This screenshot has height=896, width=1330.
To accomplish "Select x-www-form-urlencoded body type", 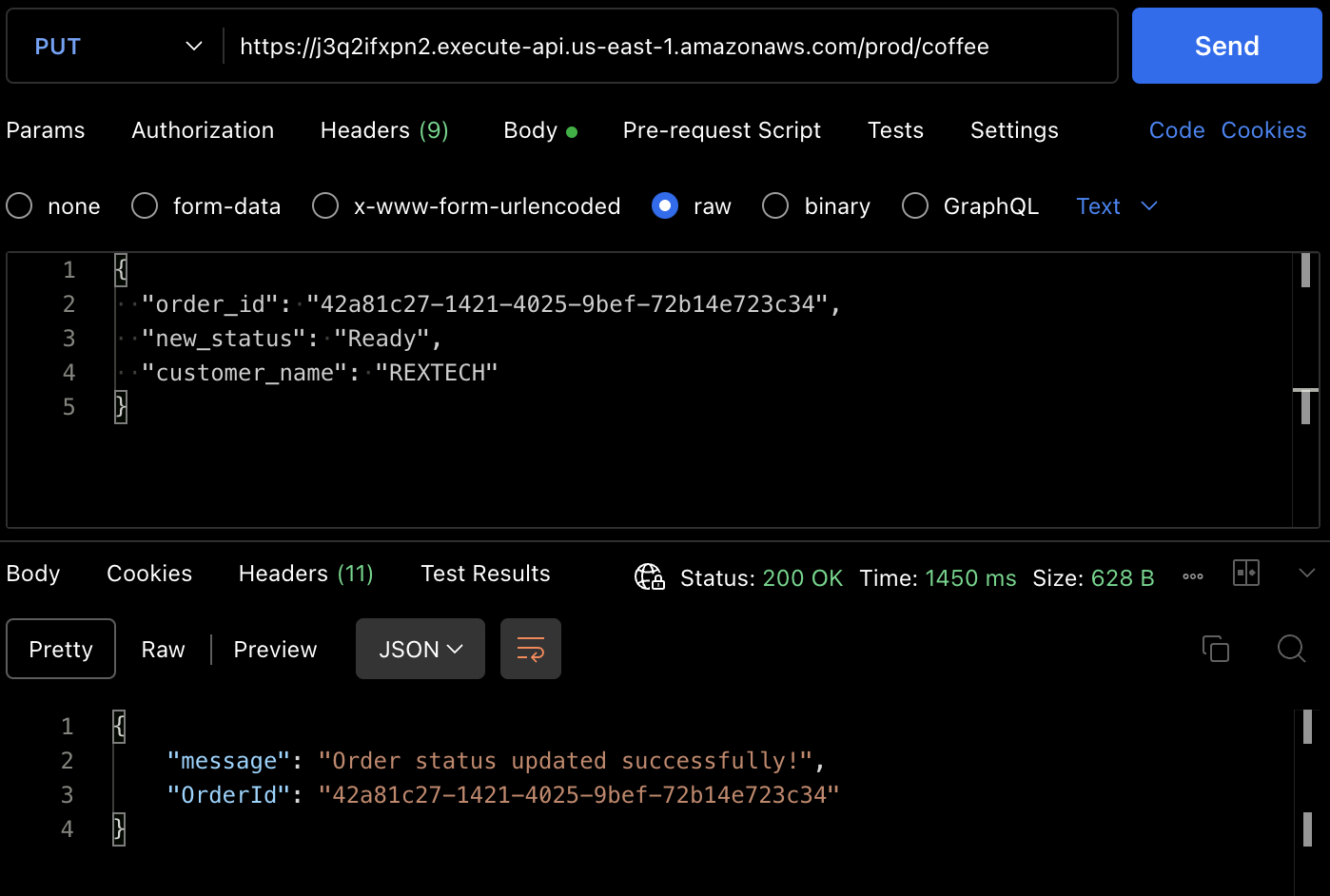I will coord(466,206).
